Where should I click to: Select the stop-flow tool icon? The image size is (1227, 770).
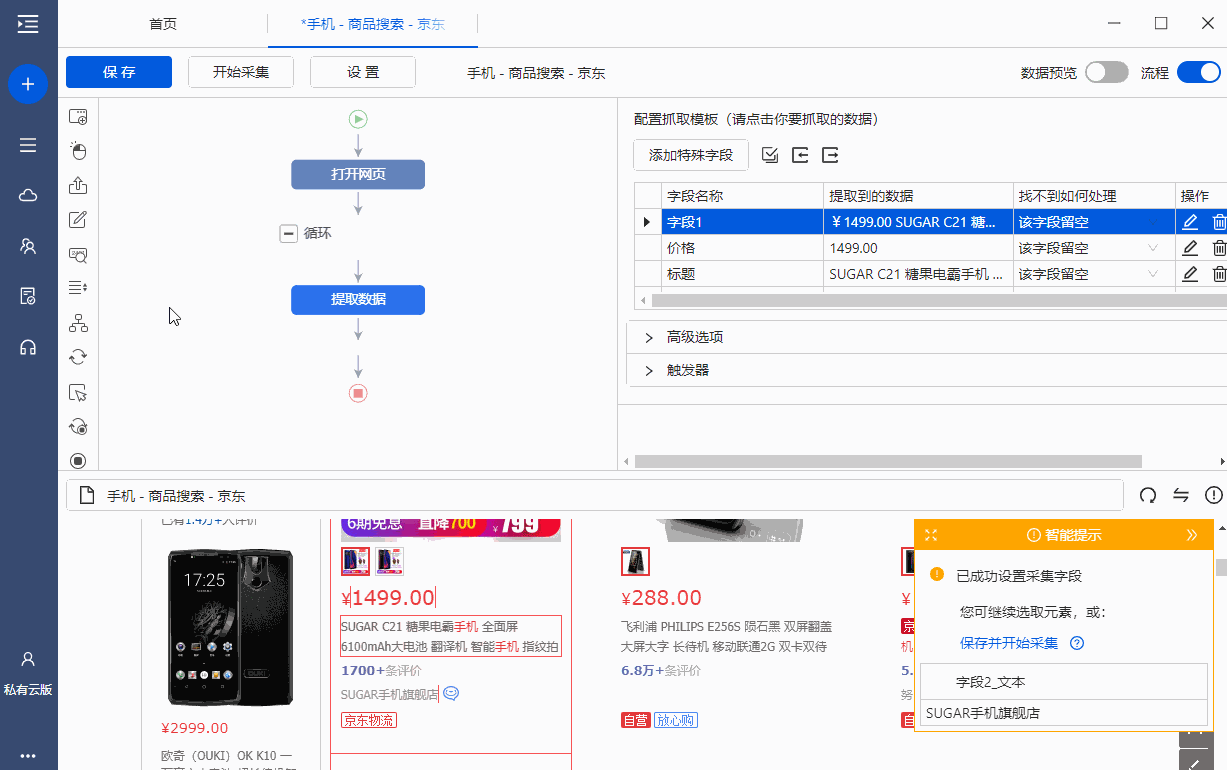[78, 460]
